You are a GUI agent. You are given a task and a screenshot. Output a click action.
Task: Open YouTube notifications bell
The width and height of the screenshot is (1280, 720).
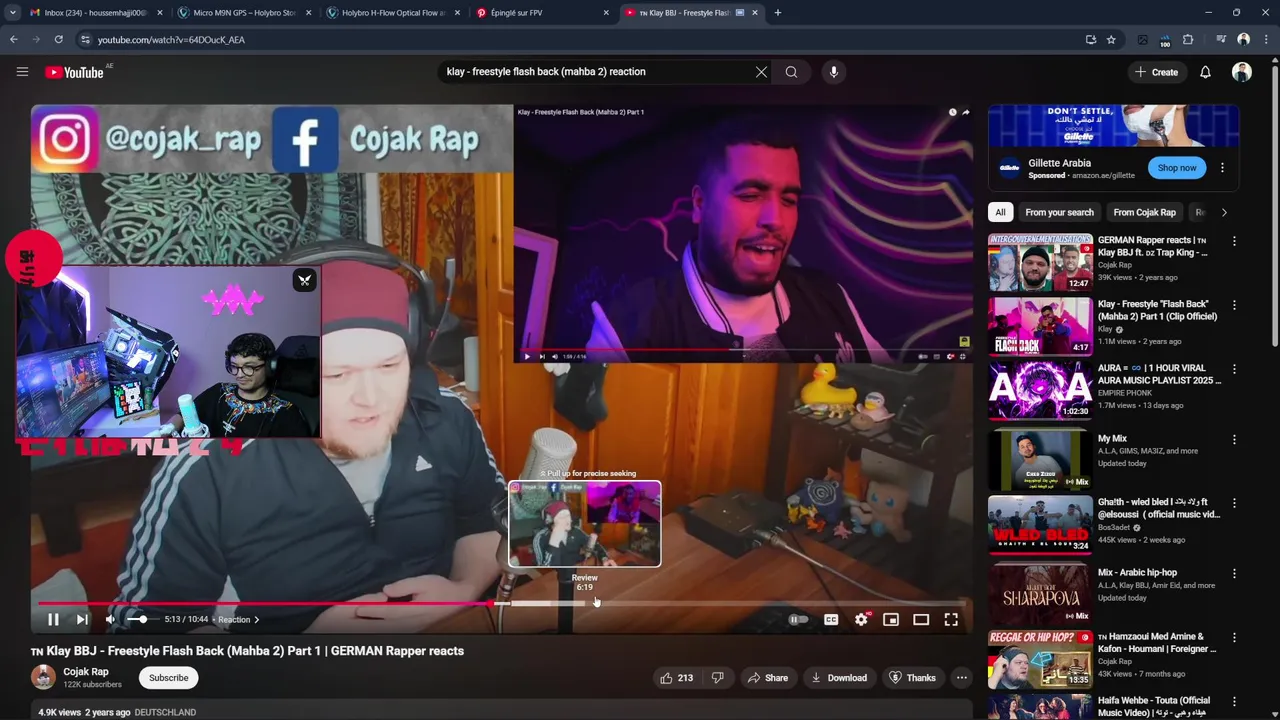(x=1205, y=72)
